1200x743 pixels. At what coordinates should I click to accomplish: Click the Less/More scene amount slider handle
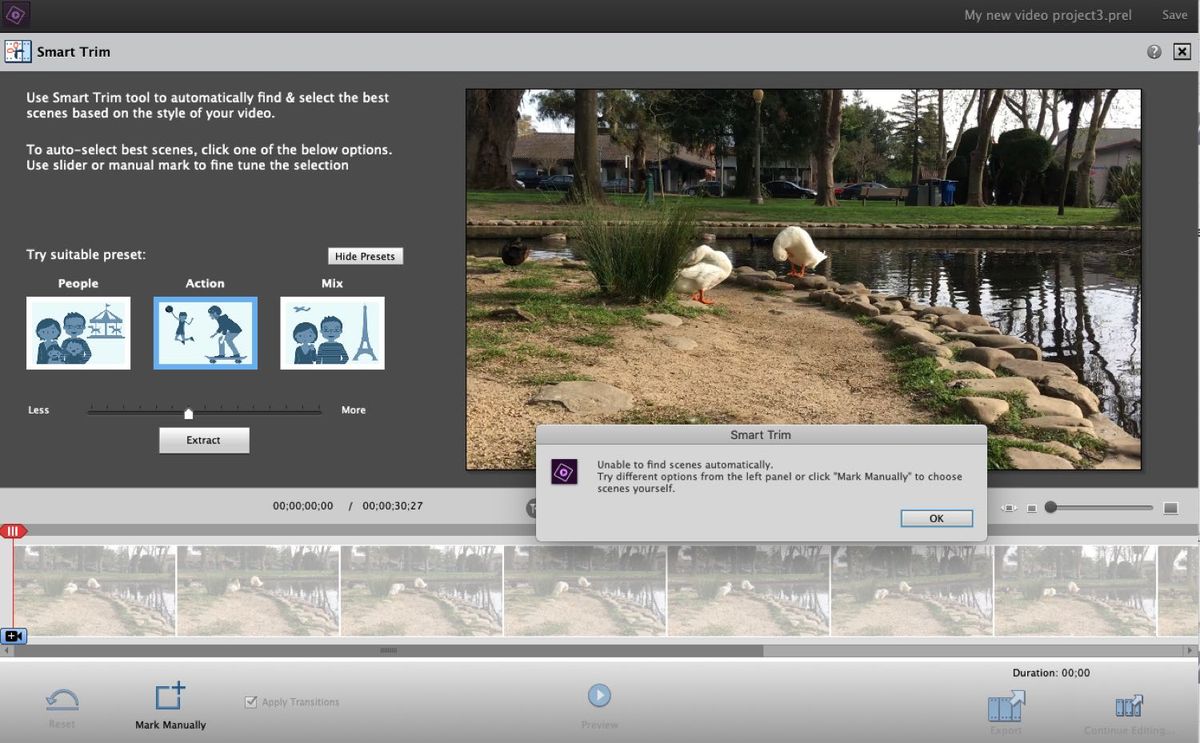tap(188, 412)
